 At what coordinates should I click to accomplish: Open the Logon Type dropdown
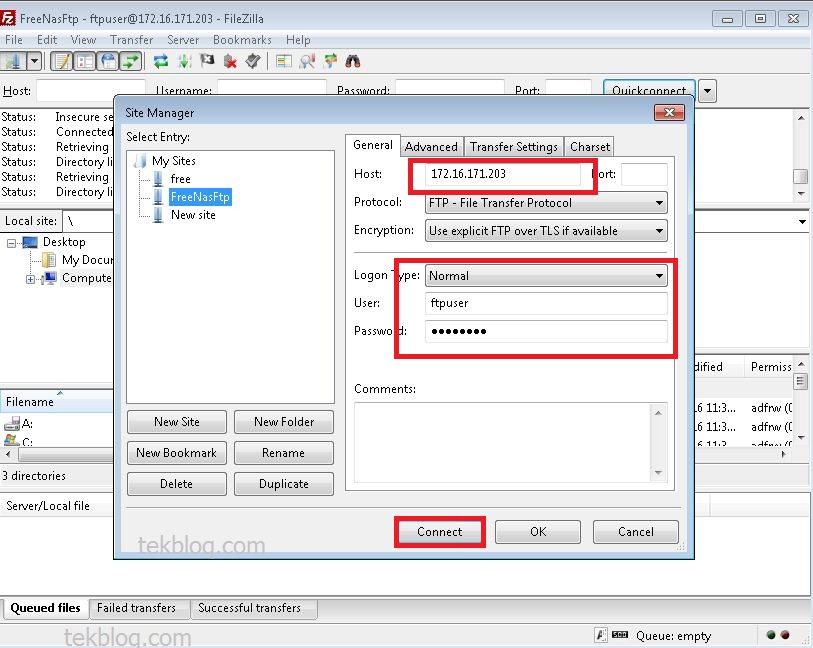coord(546,276)
